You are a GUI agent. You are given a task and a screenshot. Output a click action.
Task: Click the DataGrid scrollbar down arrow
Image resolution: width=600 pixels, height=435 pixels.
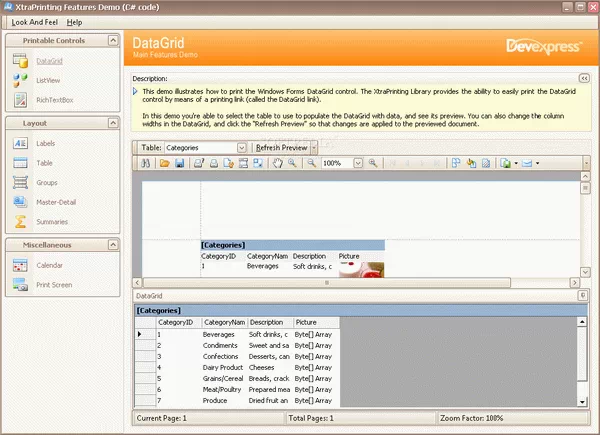tap(582, 402)
